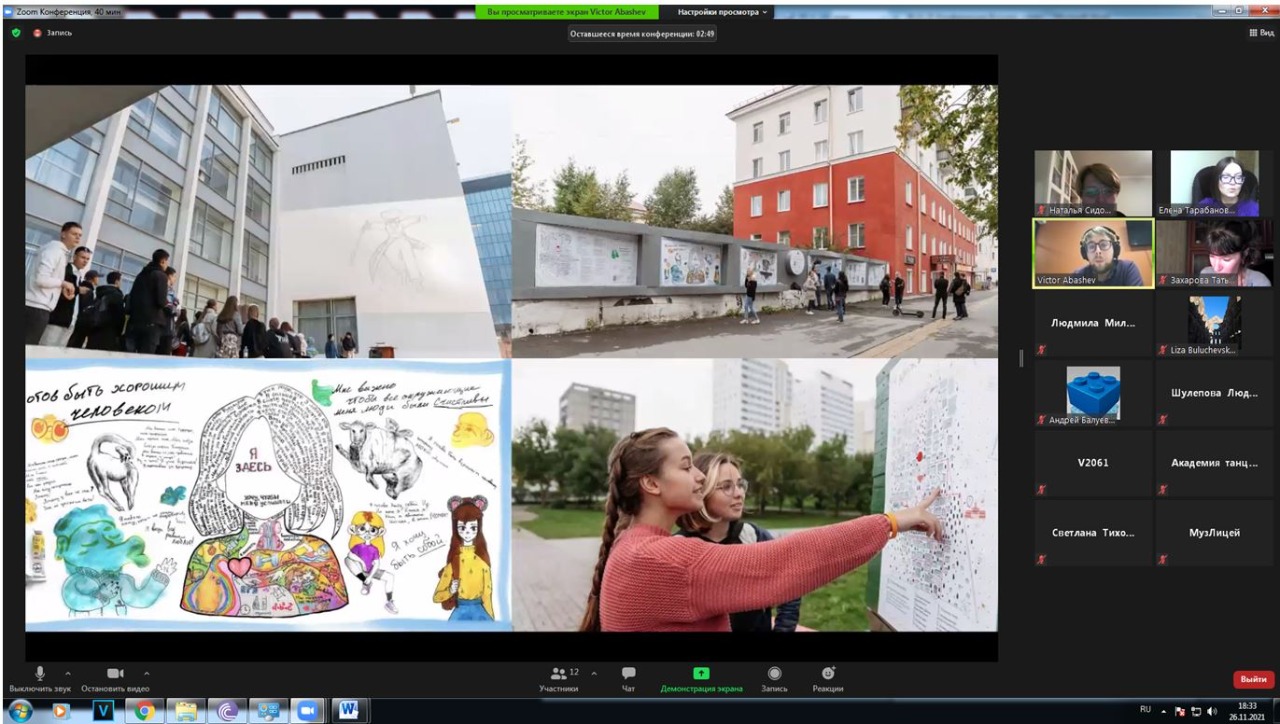The image size is (1280, 724).
Task: Start Демонстрация экрана screen sharing
Action: 701,677
